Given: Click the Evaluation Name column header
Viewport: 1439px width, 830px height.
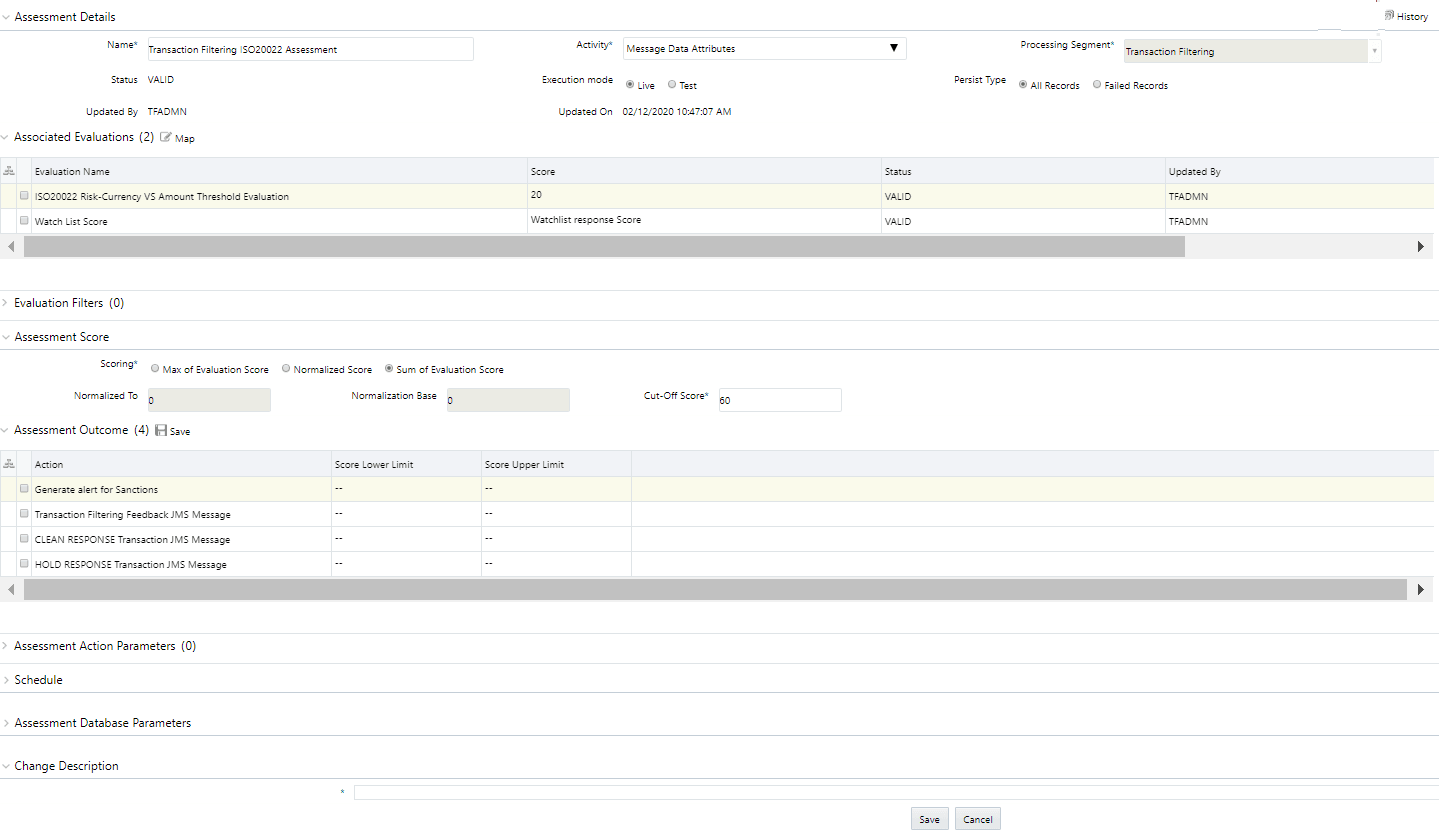Looking at the screenshot, I should coord(279,171).
